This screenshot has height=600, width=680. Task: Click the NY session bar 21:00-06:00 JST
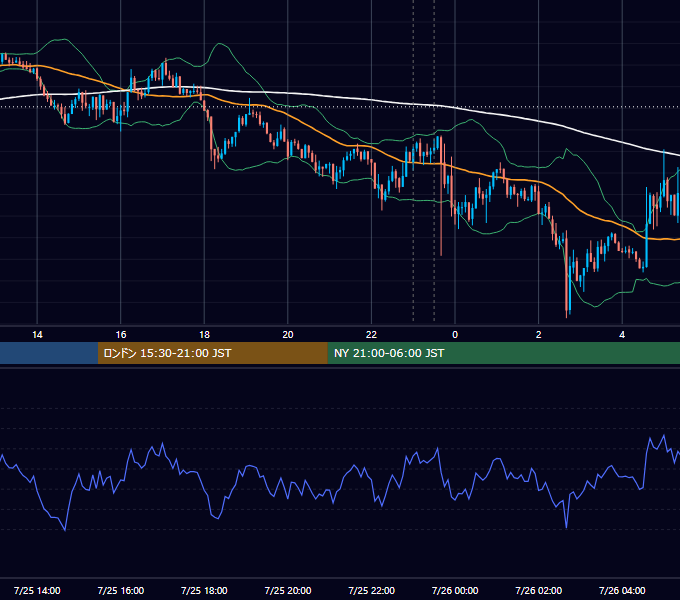pyautogui.click(x=503, y=353)
